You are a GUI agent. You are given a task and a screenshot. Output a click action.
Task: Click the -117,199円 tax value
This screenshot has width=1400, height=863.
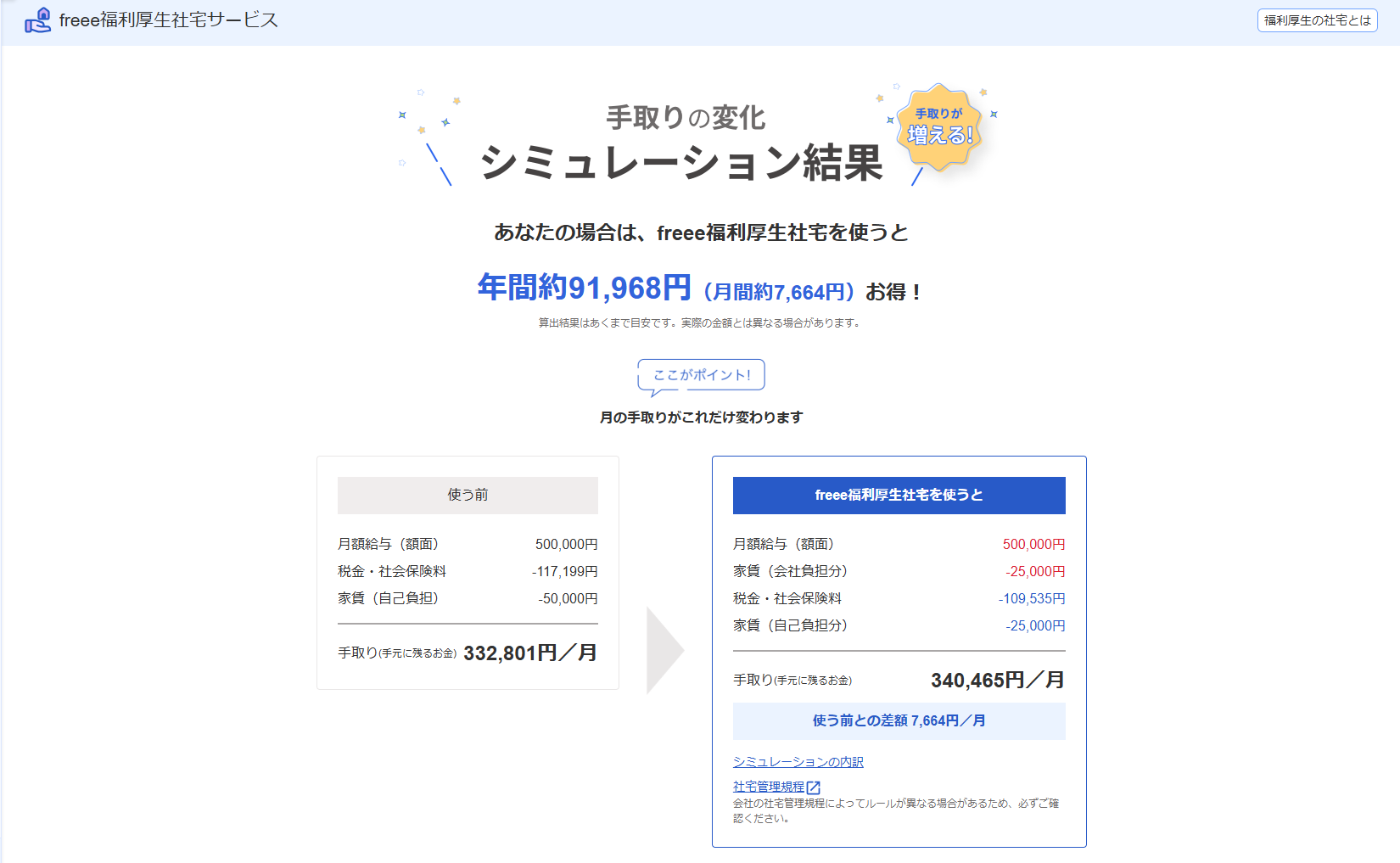tap(565, 572)
